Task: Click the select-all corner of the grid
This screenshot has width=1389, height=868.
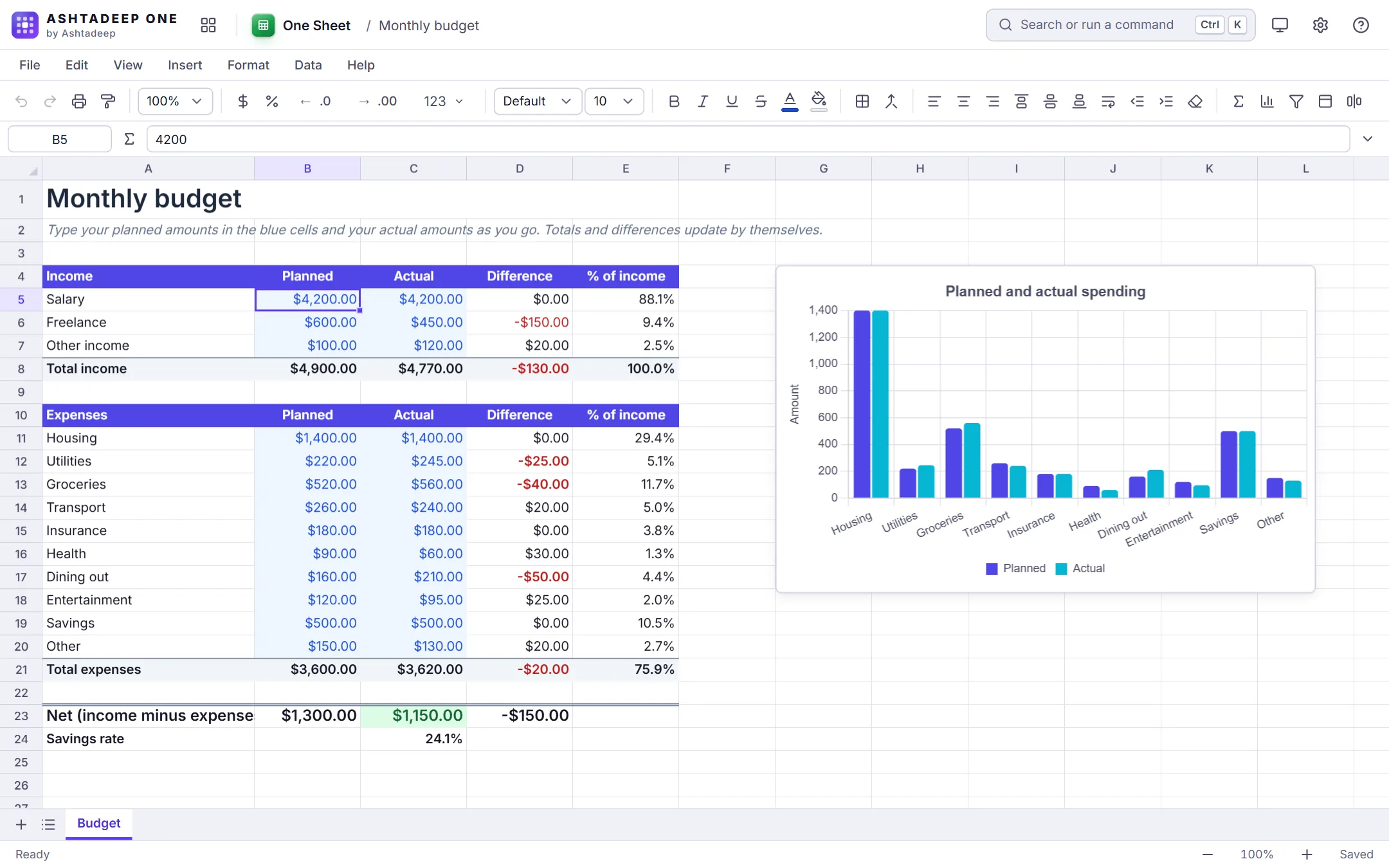Action: [21, 168]
